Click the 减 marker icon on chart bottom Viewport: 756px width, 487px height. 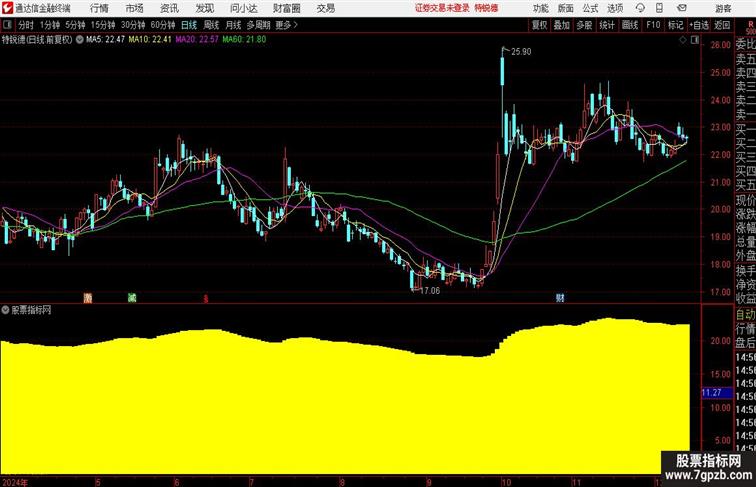pyautogui.click(x=132, y=298)
